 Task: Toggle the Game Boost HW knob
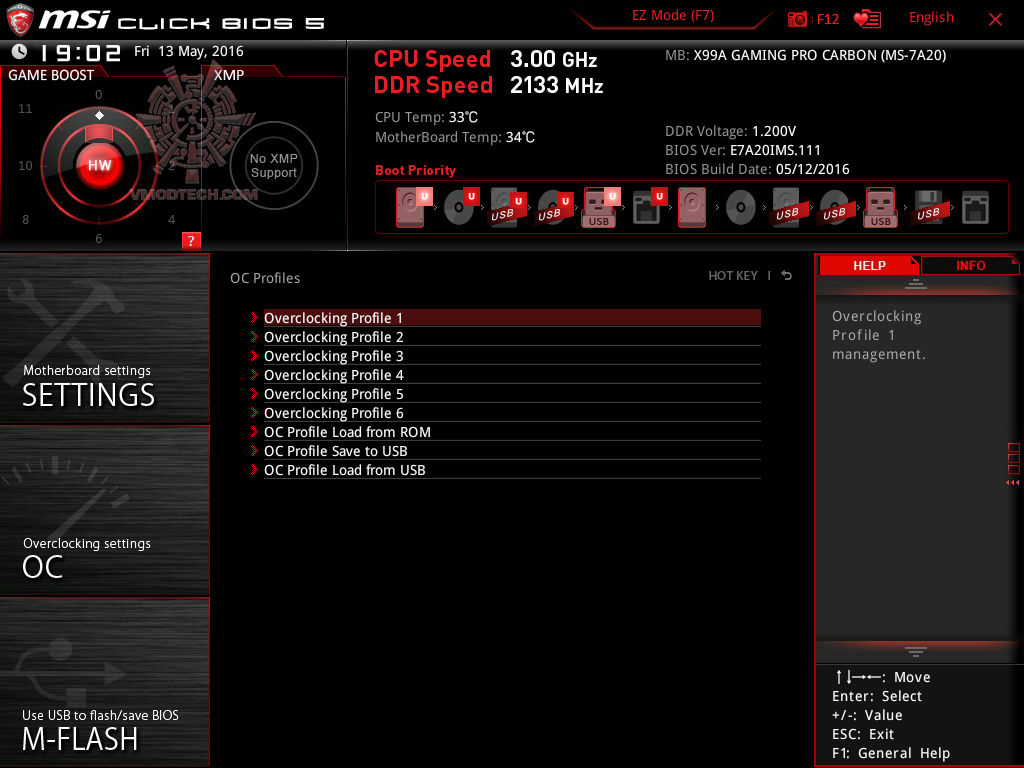(99, 165)
